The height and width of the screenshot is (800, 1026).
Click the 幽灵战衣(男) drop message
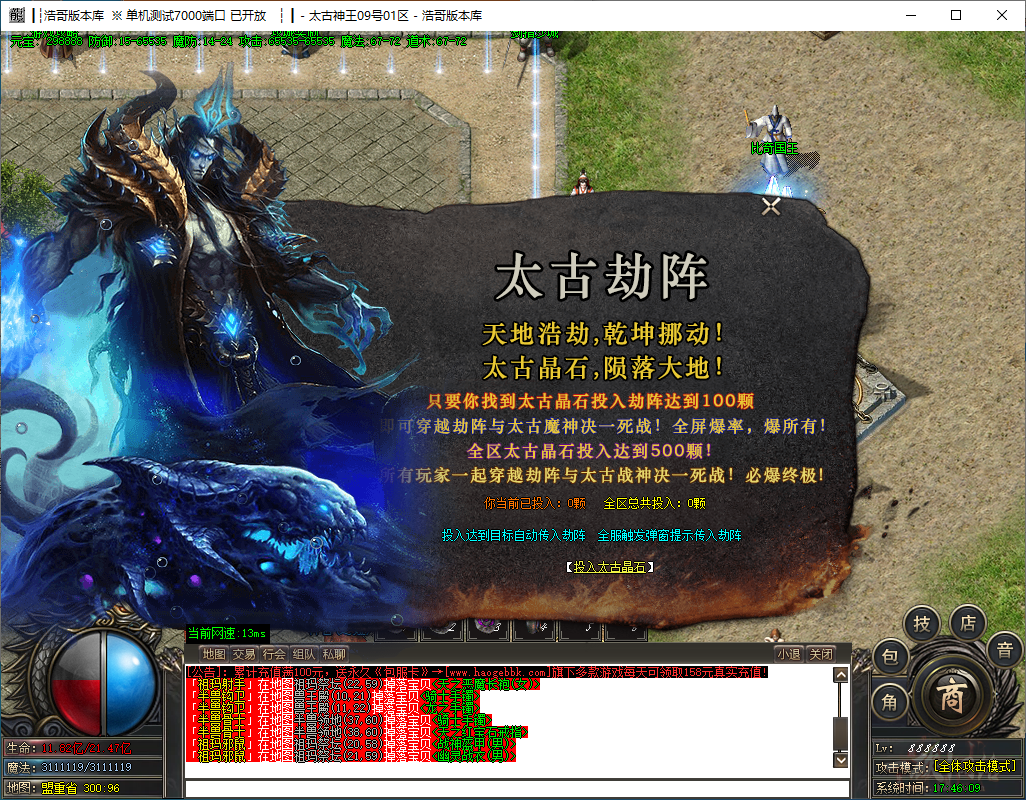pyautogui.click(x=351, y=756)
